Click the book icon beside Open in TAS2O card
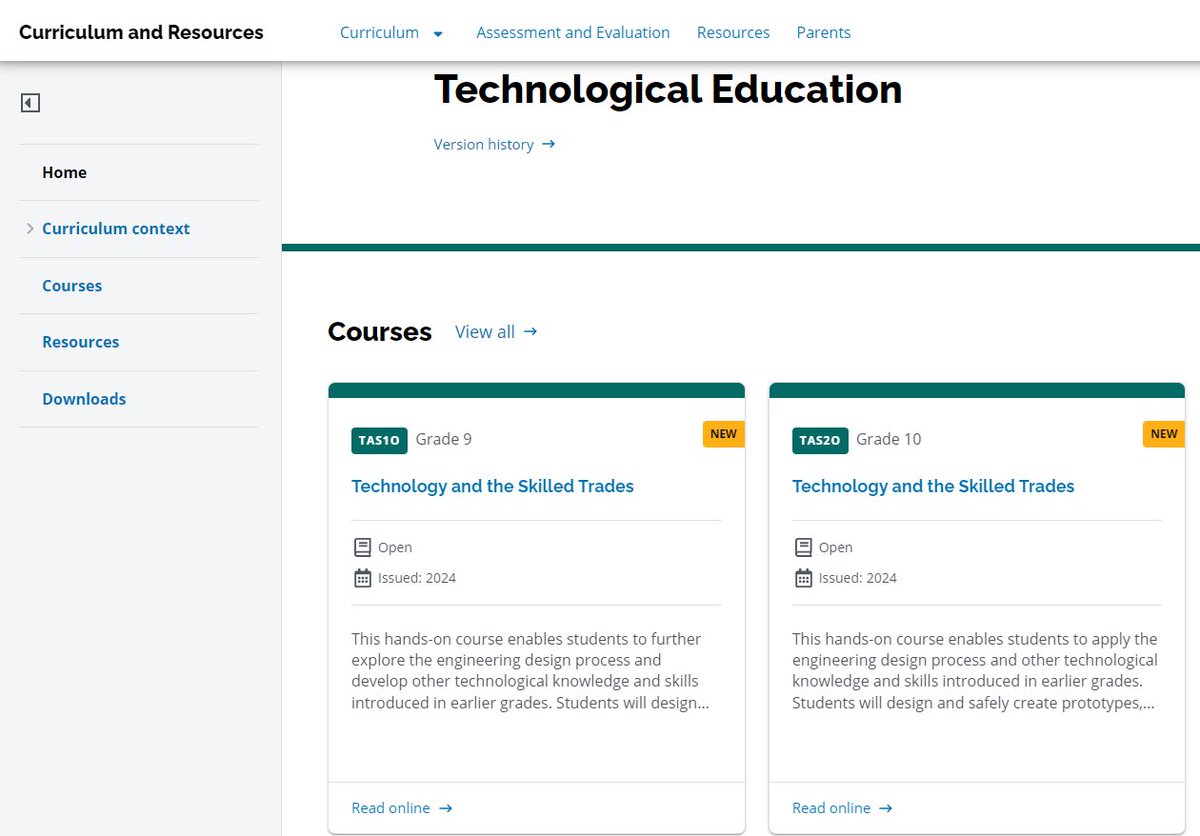The image size is (1200, 836). pyautogui.click(x=803, y=547)
